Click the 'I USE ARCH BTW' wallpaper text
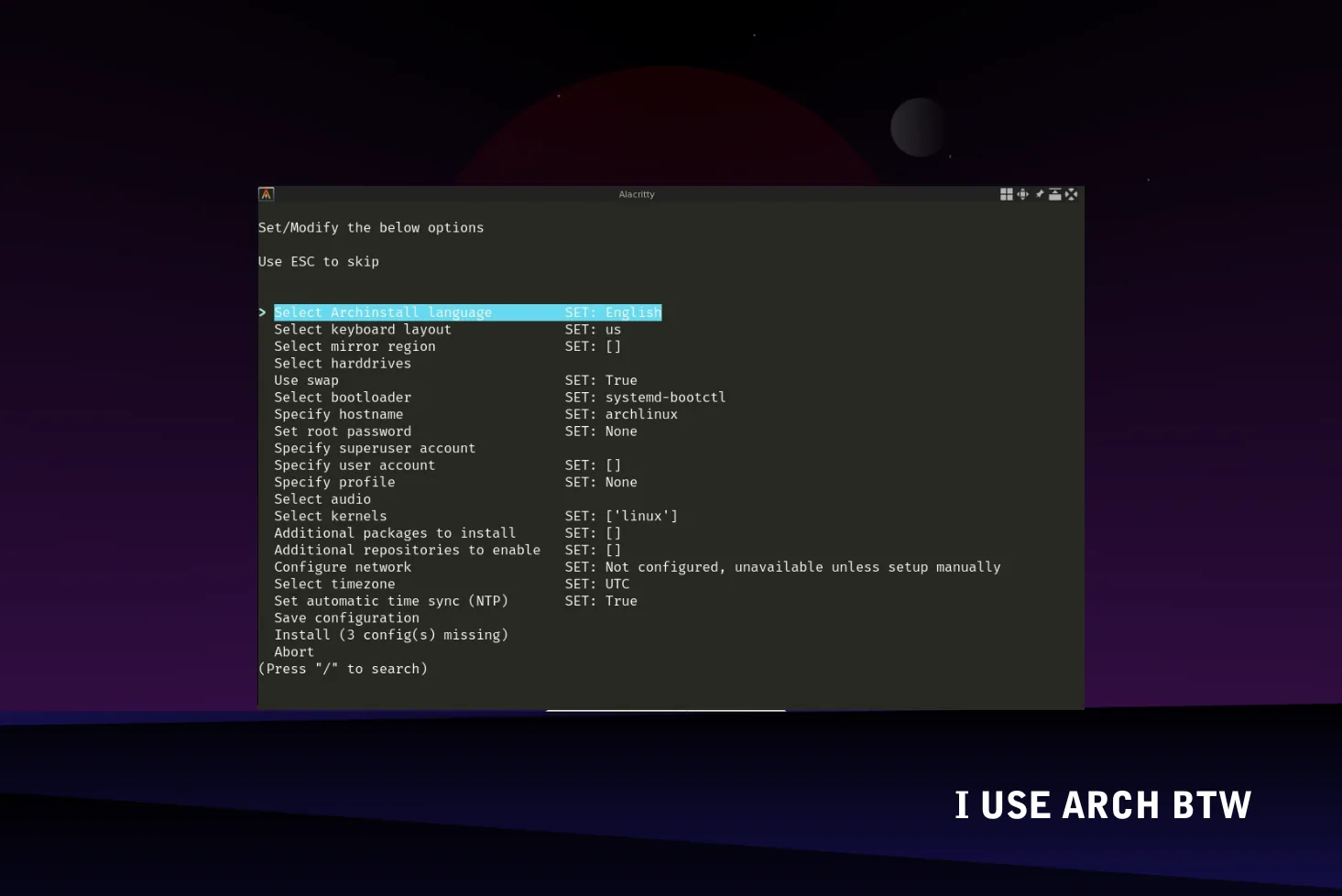Viewport: 1342px width, 896px height. pyautogui.click(x=1103, y=805)
